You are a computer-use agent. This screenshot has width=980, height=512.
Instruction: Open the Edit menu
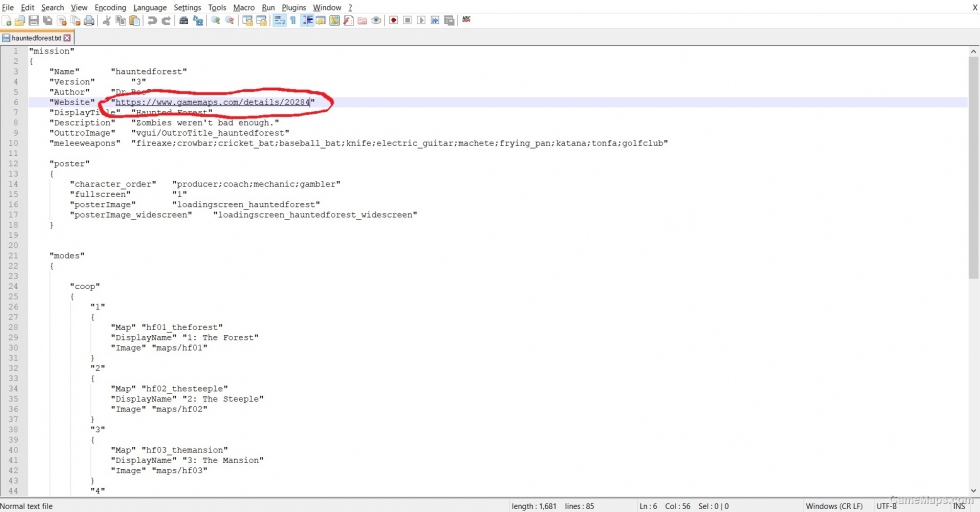click(x=28, y=8)
